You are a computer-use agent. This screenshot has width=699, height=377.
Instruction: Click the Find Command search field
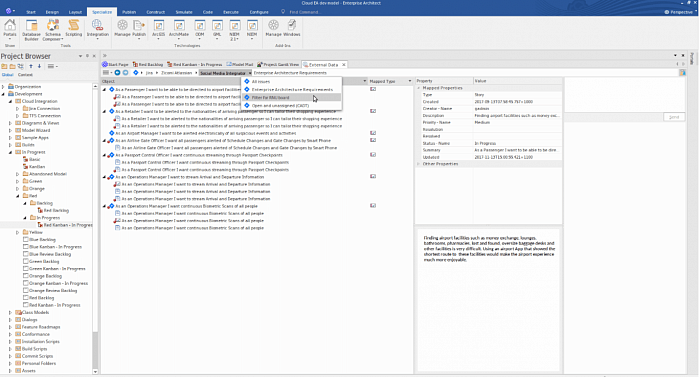coord(304,12)
